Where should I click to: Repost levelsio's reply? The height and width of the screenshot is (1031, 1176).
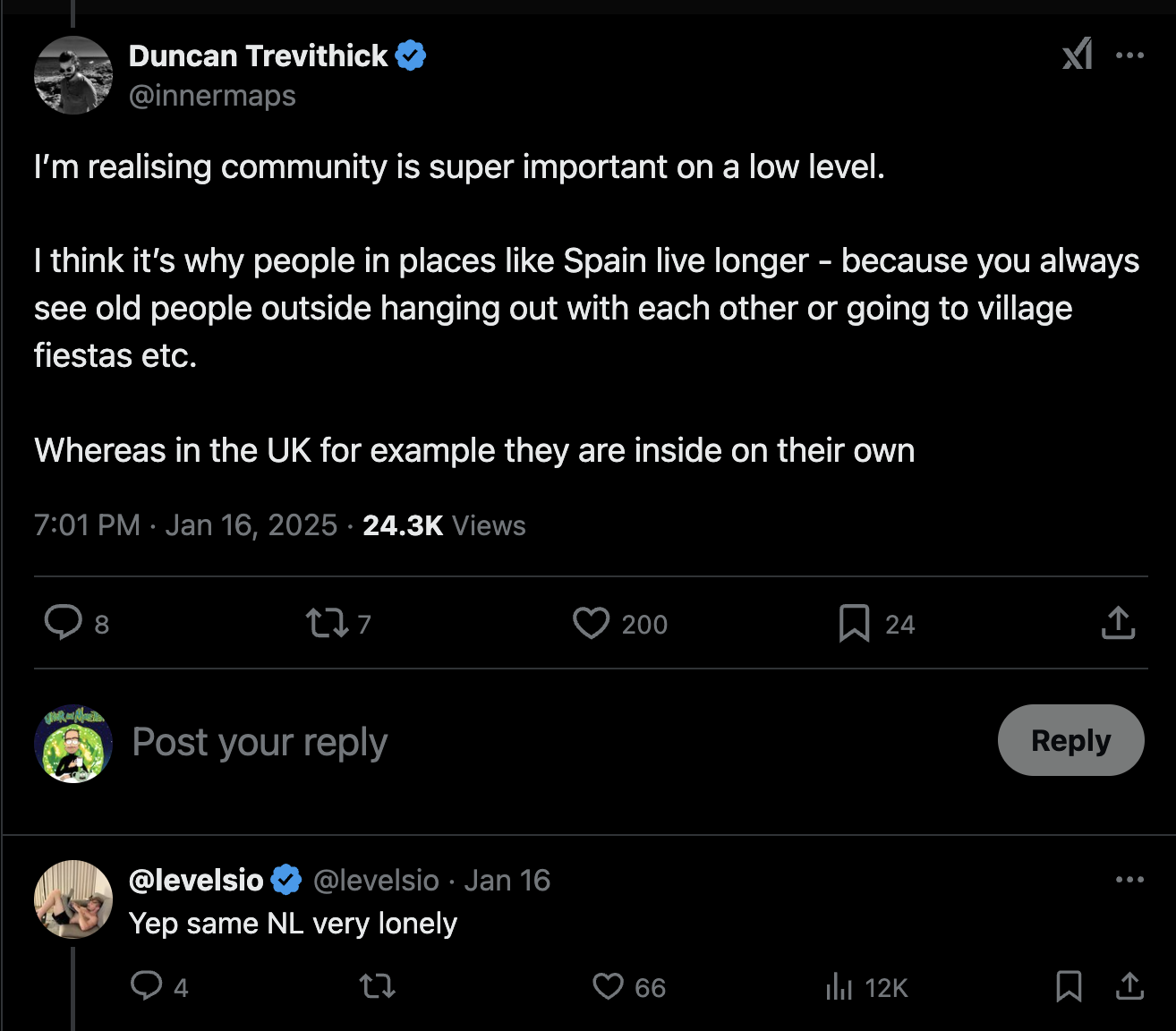(377, 986)
